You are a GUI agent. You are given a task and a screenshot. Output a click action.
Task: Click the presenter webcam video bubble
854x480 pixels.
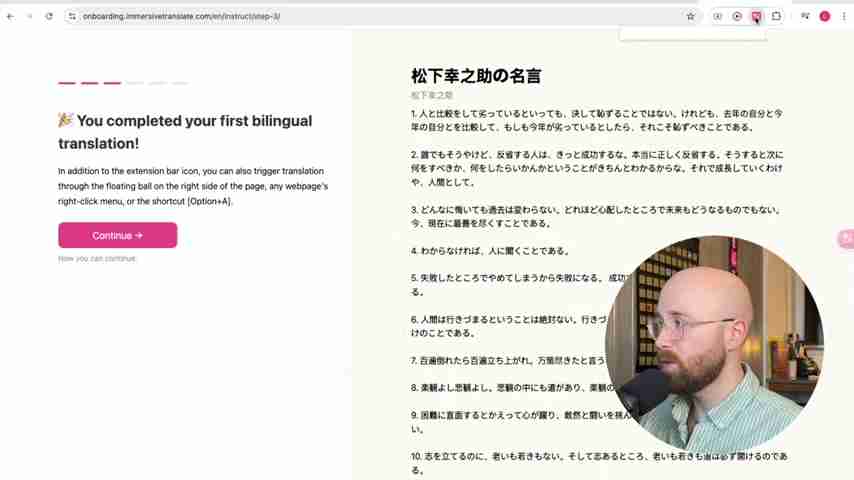[715, 344]
